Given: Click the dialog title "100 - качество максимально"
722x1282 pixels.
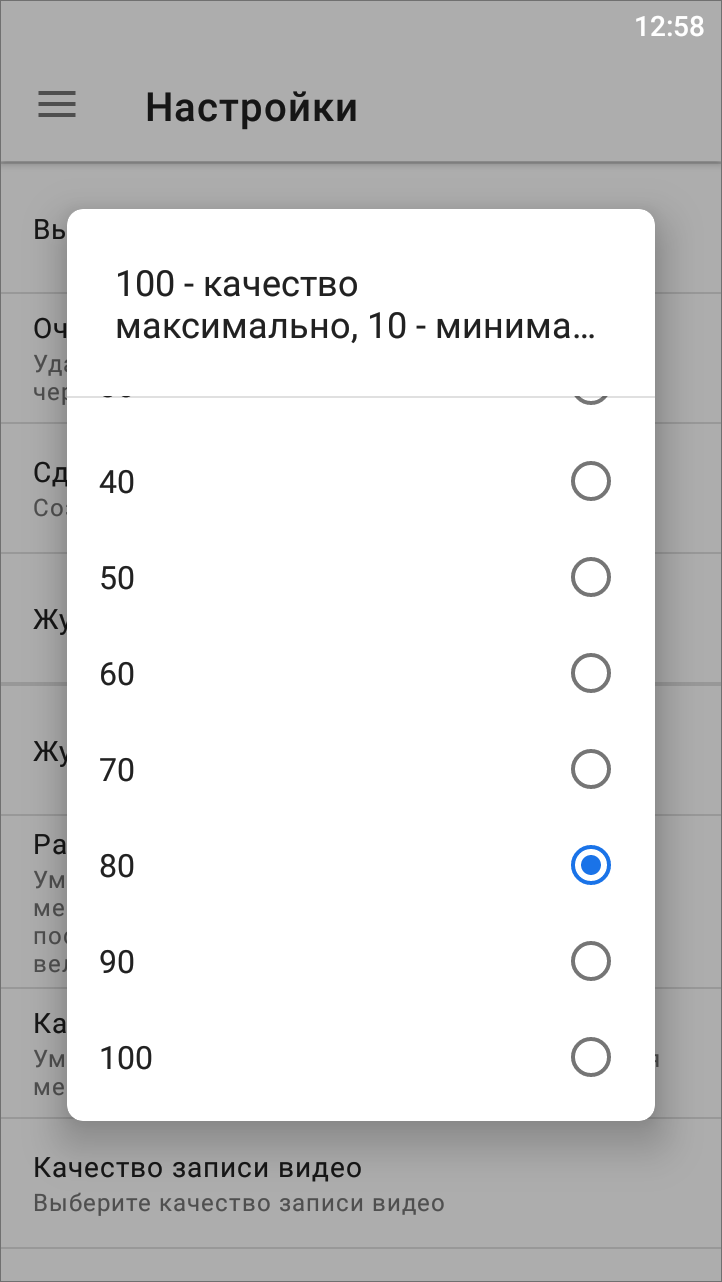Looking at the screenshot, I should (x=355, y=305).
